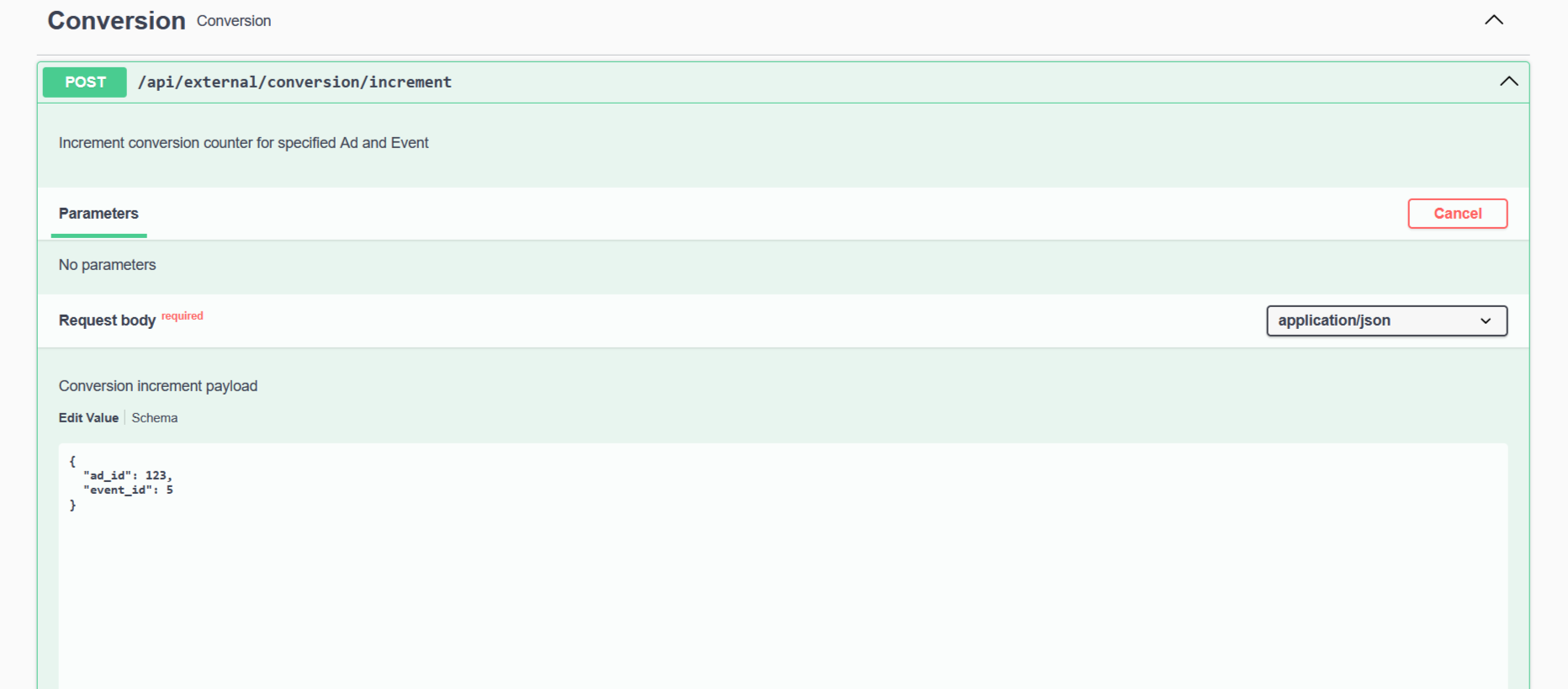1568x689 pixels.
Task: Click the red required label
Action: [183, 316]
